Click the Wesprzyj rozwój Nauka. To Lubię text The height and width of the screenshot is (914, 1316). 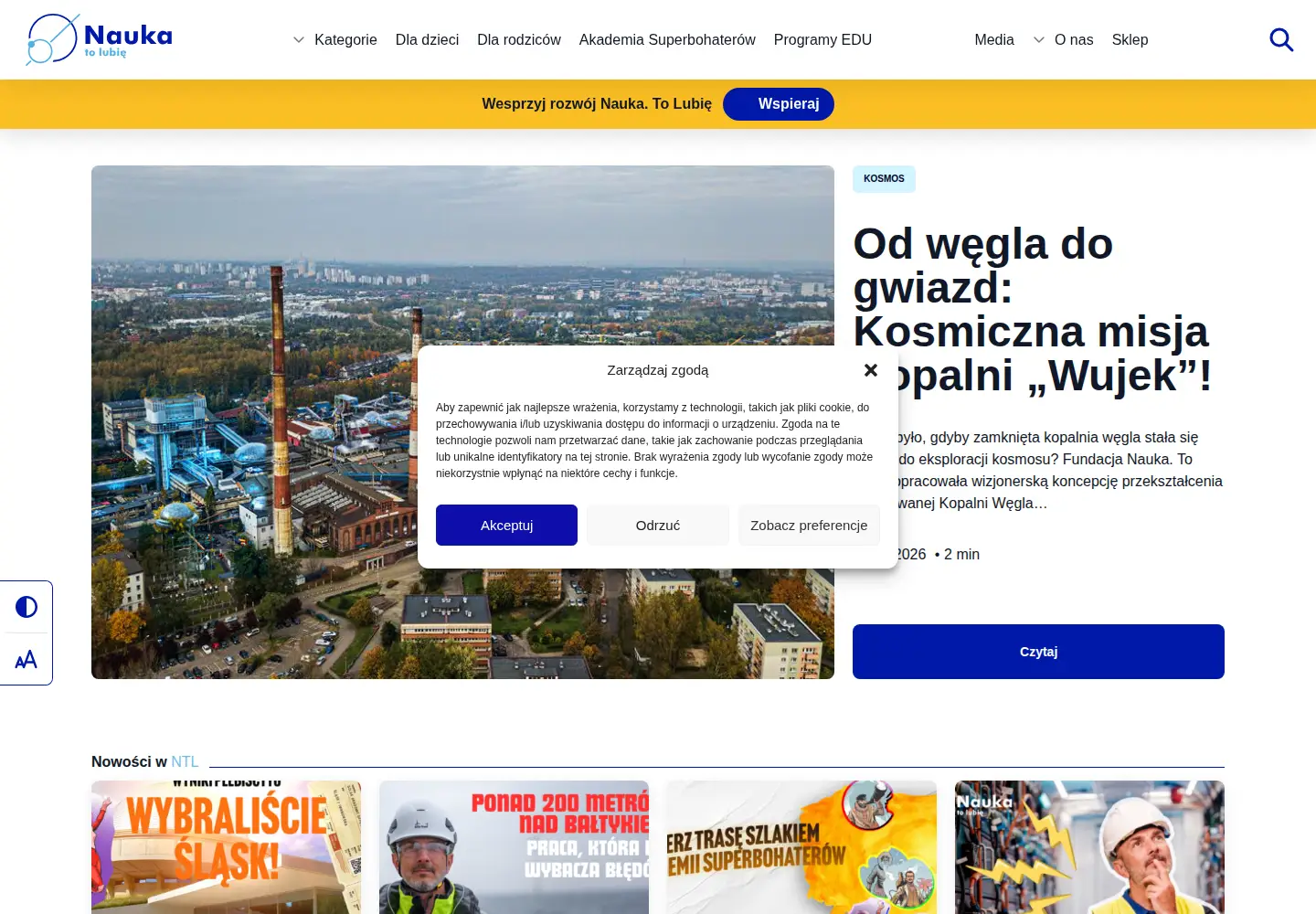597,104
